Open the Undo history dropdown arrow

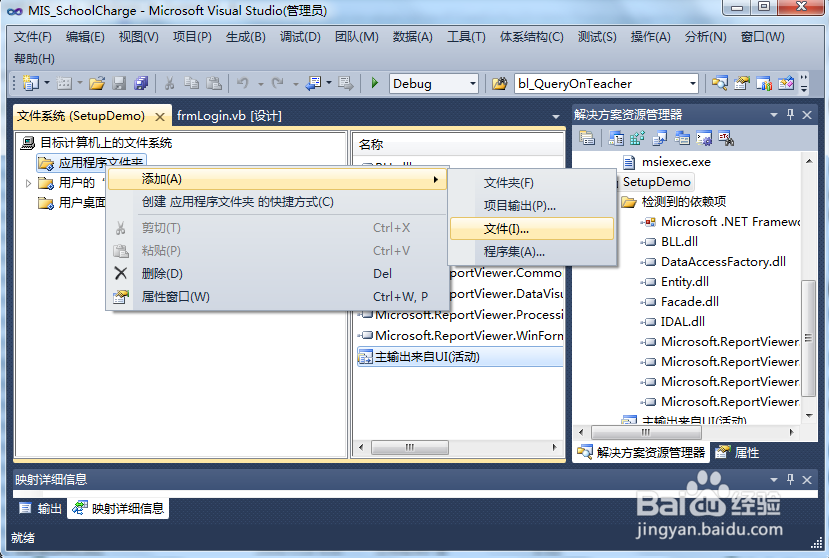coord(260,84)
